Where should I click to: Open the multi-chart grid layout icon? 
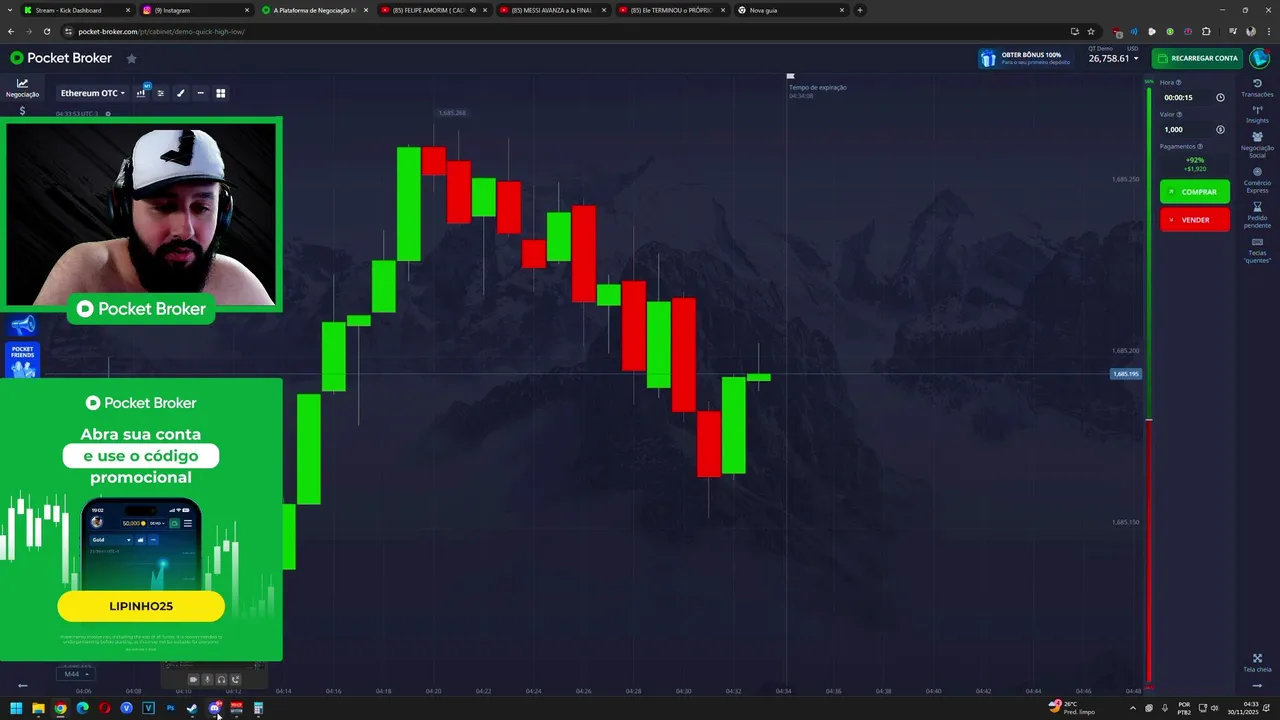pyautogui.click(x=221, y=93)
